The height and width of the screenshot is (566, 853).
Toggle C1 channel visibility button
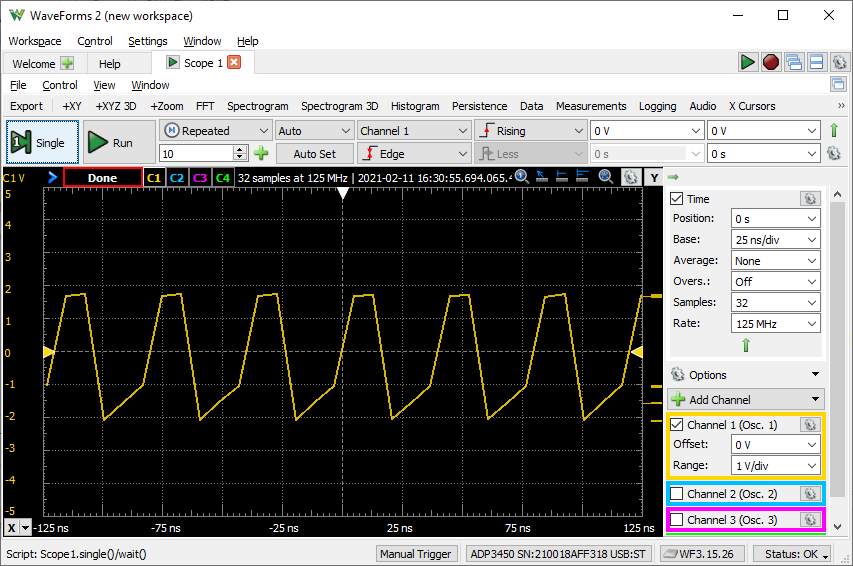[x=154, y=178]
